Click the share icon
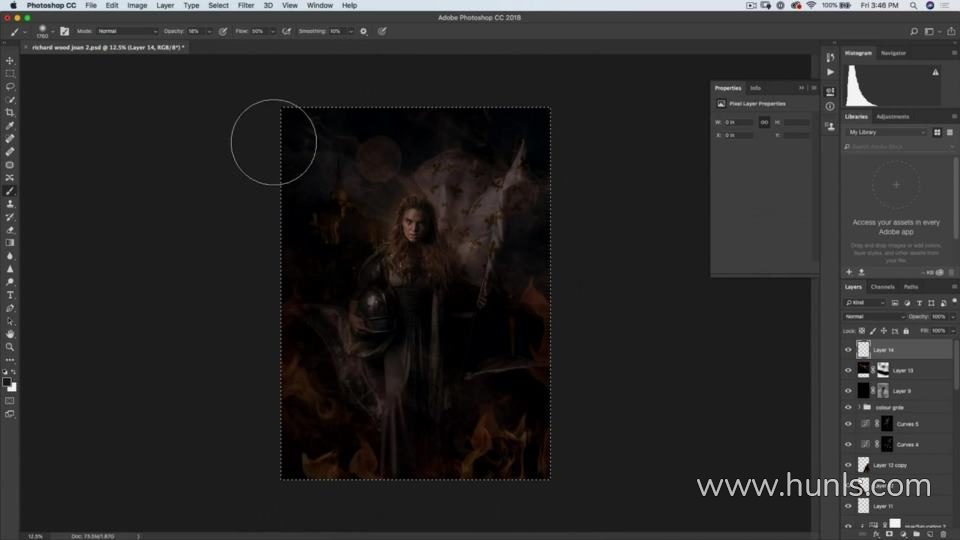 coord(951,31)
